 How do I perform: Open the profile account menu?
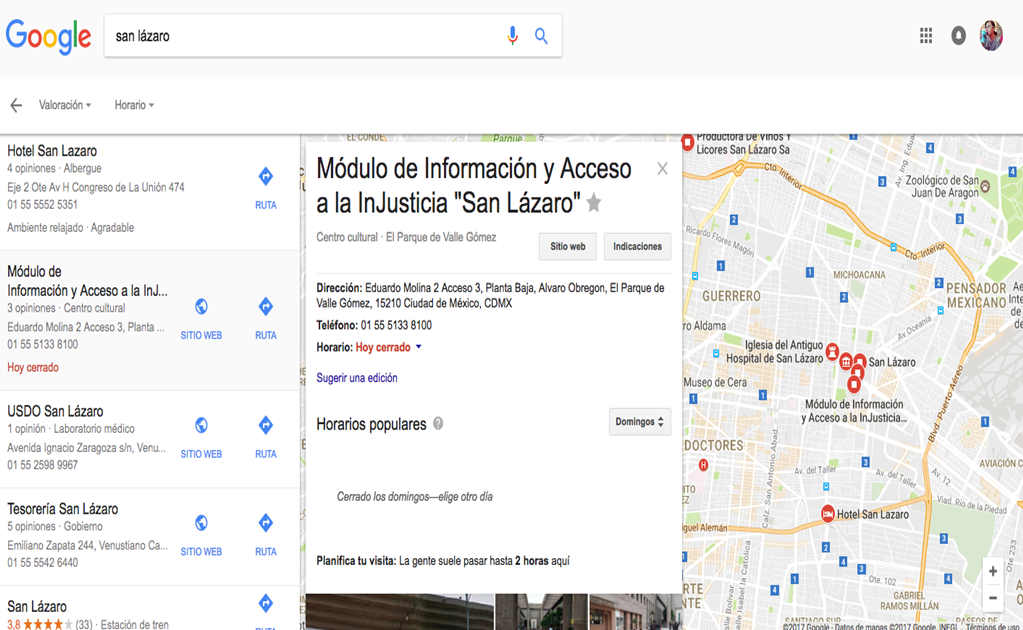[992, 35]
